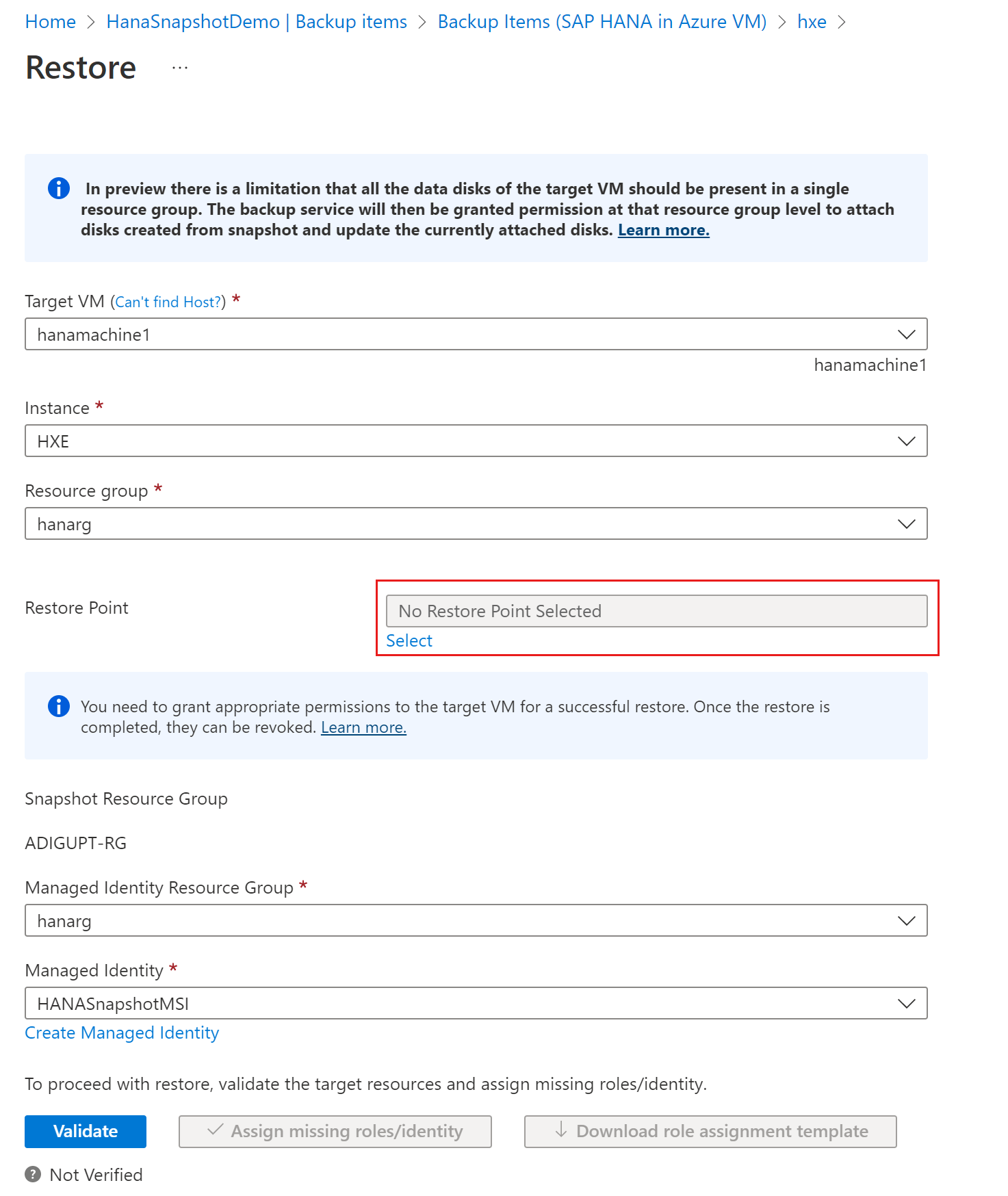The image size is (1008, 1196).
Task: Click the ellipsis next to the Restore title
Action: [x=179, y=67]
